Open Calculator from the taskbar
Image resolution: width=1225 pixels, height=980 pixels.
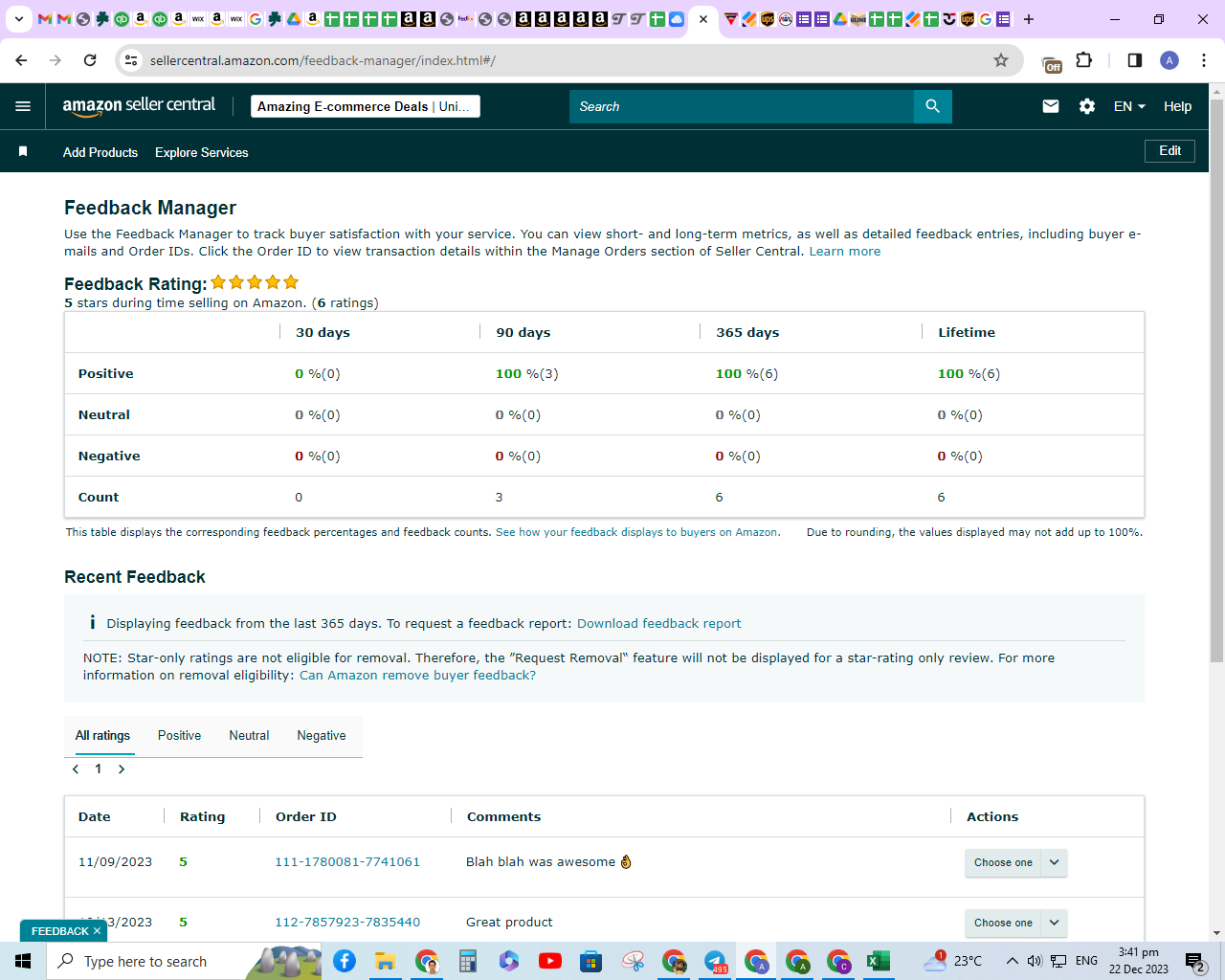(x=468, y=961)
